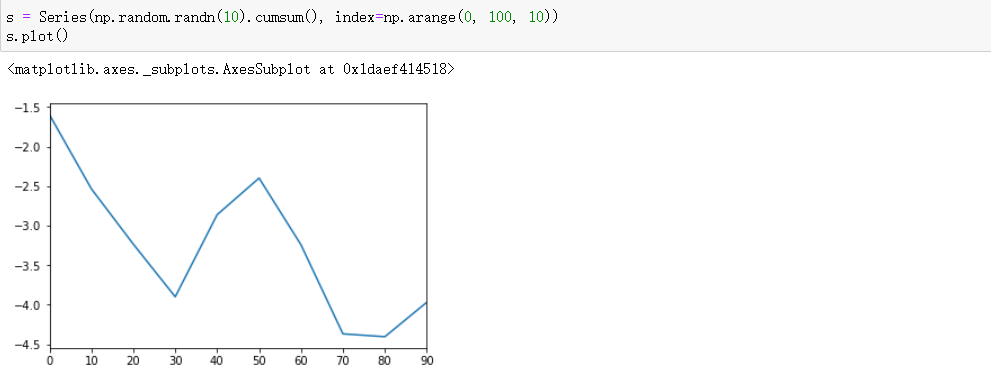The height and width of the screenshot is (383, 991).
Task: Select the AxesSubplot output text line
Action: [x=230, y=69]
